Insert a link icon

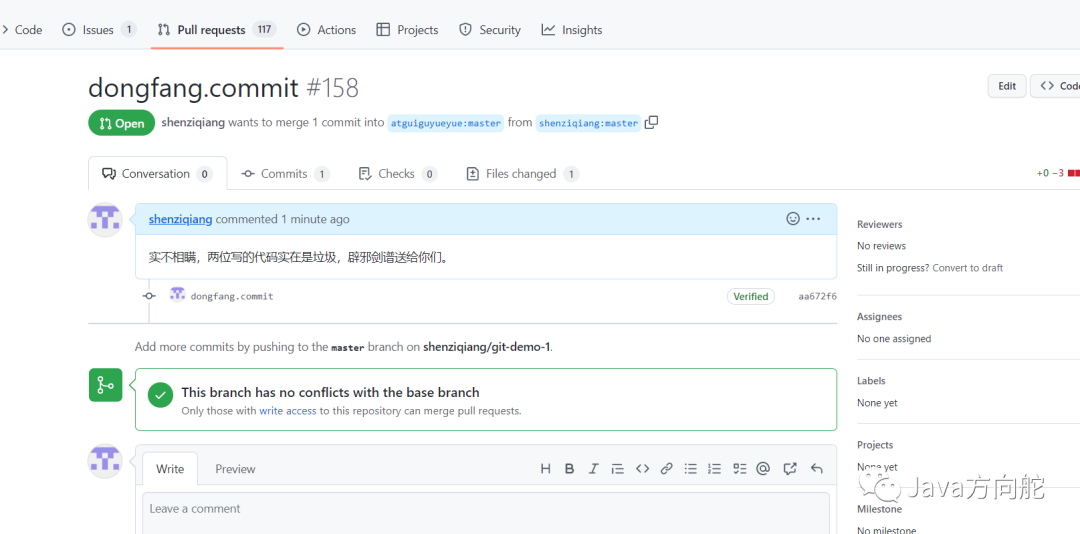tap(666, 469)
